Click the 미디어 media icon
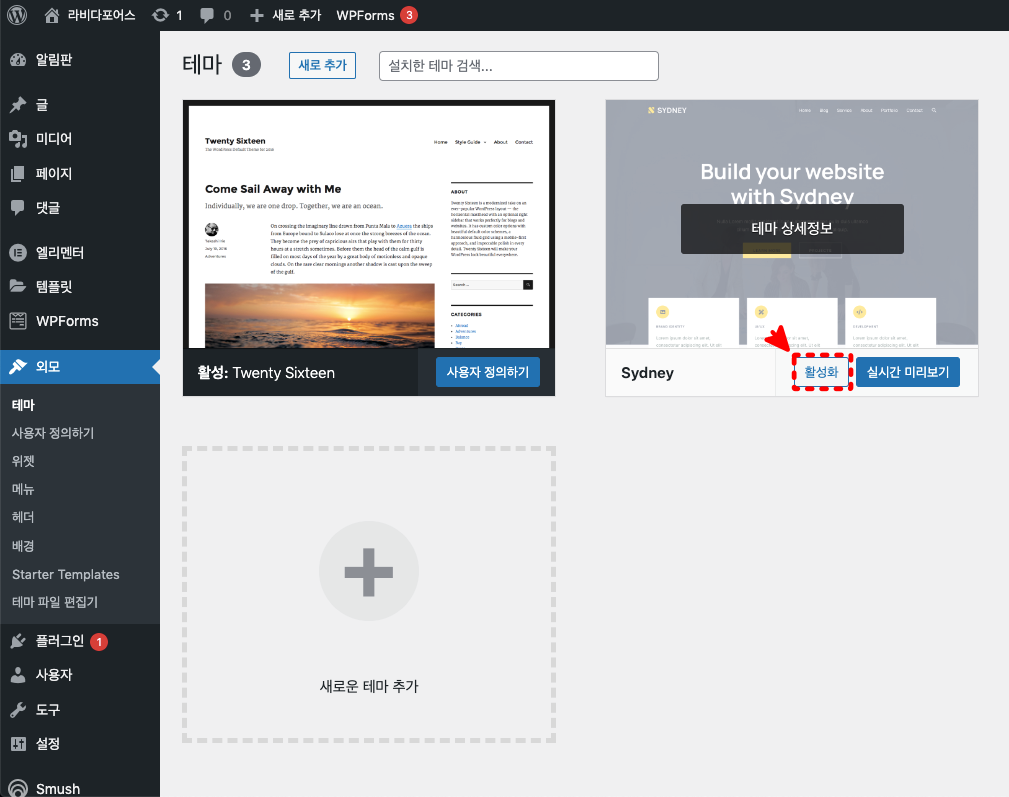 [x=18, y=138]
